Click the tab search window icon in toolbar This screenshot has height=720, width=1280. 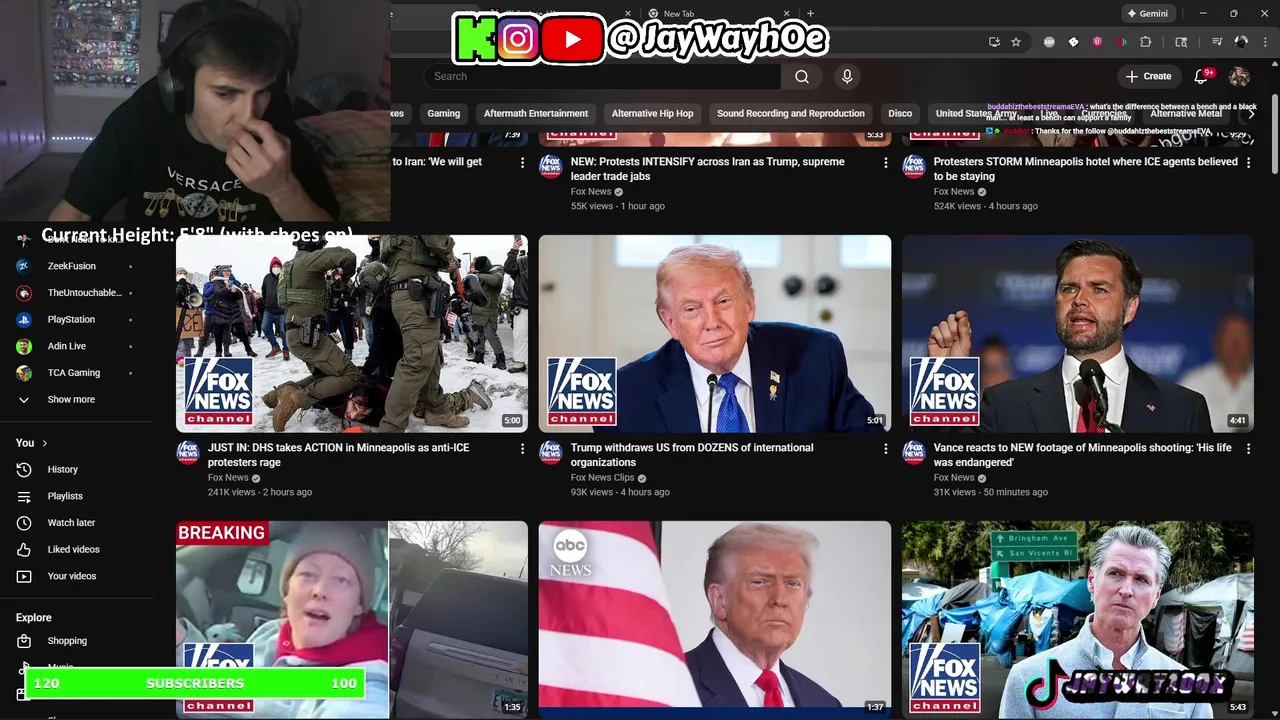(1181, 42)
